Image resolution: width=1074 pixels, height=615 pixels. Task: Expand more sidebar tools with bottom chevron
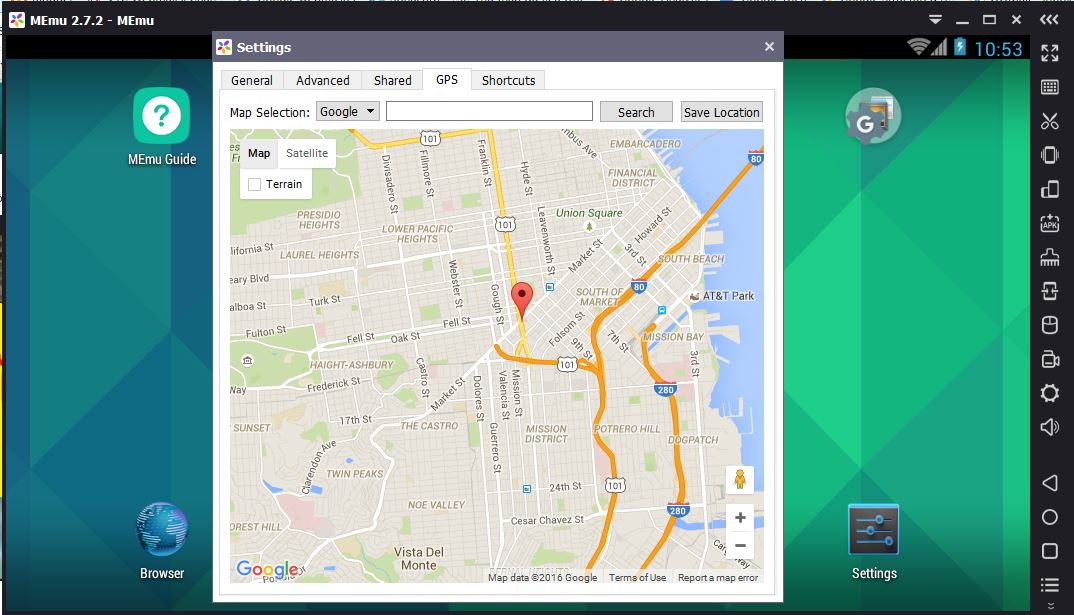pos(1050,606)
